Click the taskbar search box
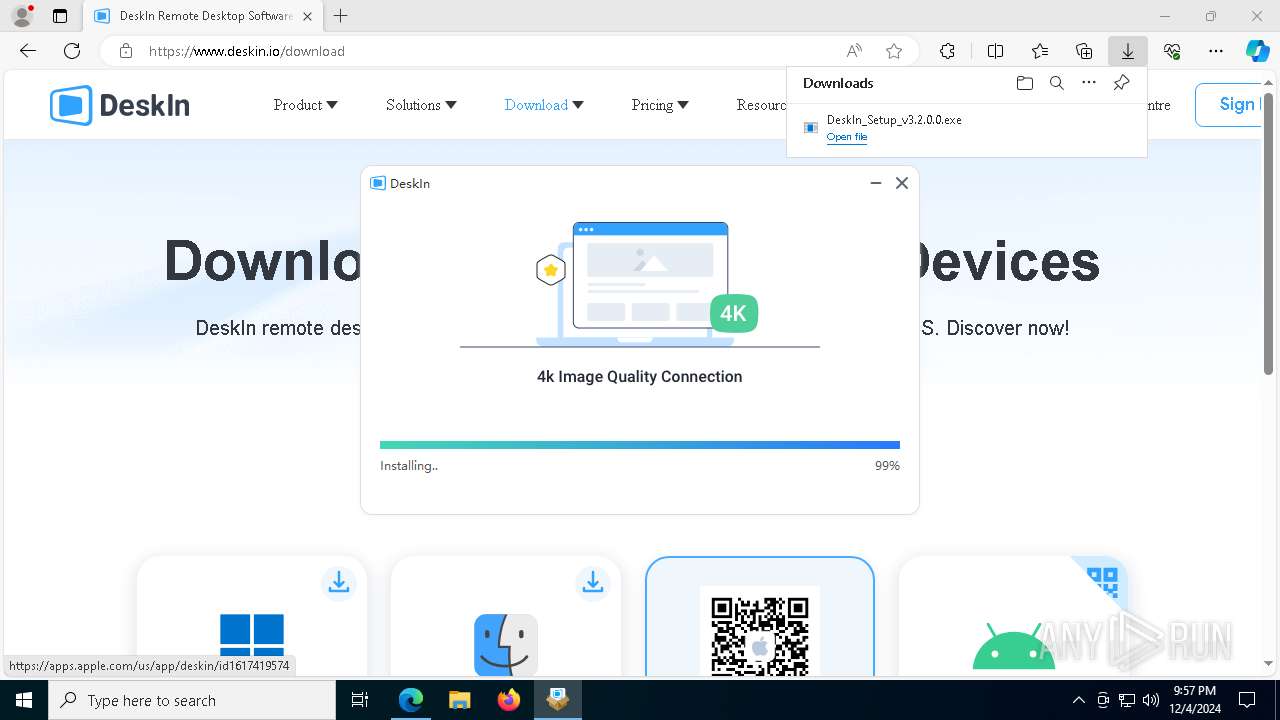This screenshot has width=1280, height=720. (192, 700)
